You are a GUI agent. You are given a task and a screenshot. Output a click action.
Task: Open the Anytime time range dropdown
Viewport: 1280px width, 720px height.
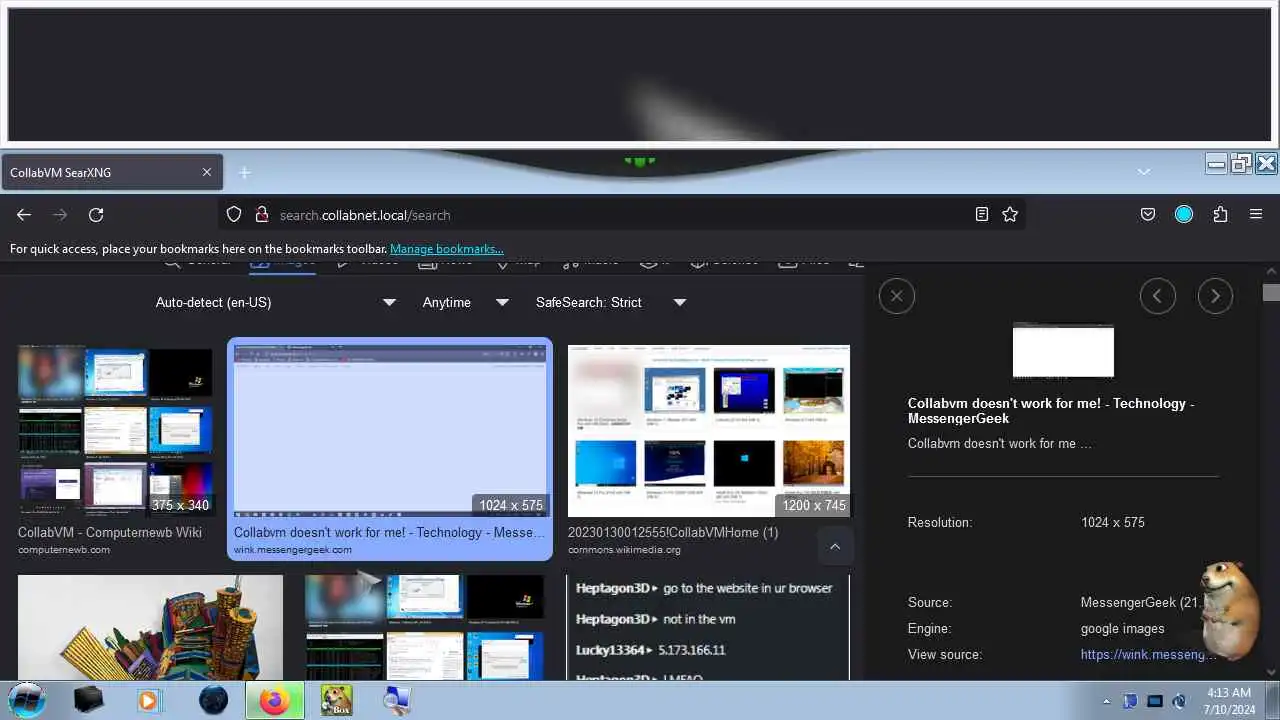(x=465, y=302)
